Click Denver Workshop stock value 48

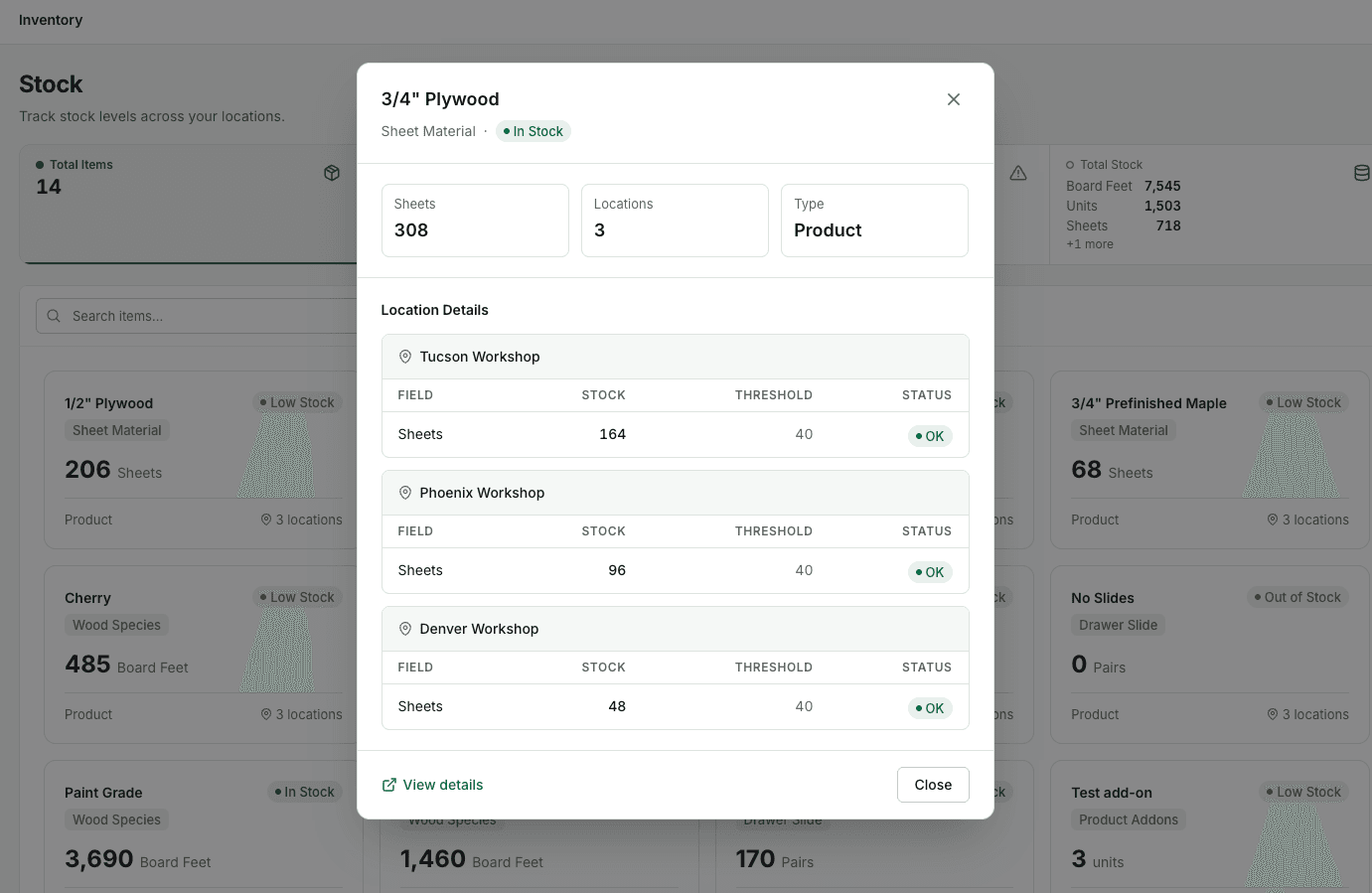click(x=617, y=706)
